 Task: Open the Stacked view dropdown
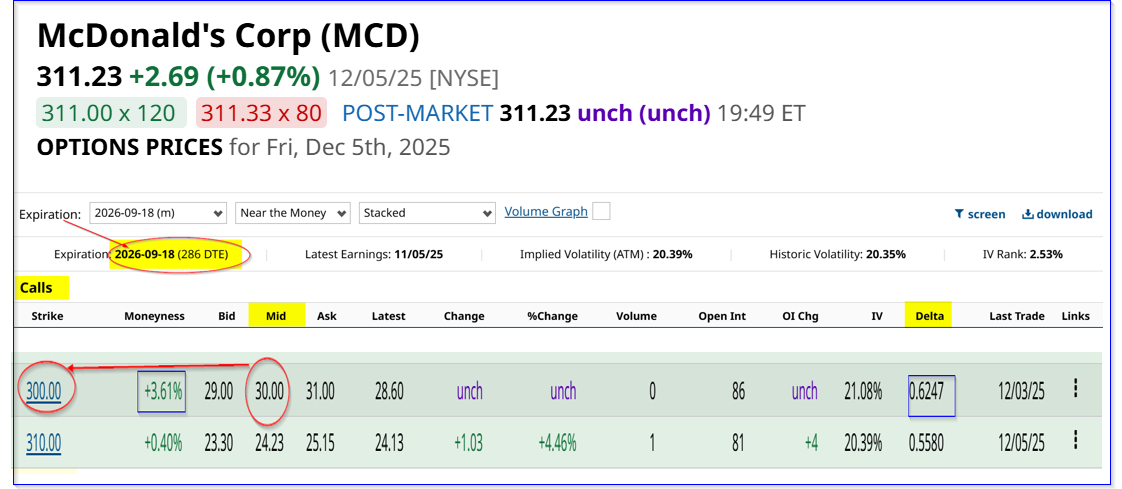click(427, 213)
